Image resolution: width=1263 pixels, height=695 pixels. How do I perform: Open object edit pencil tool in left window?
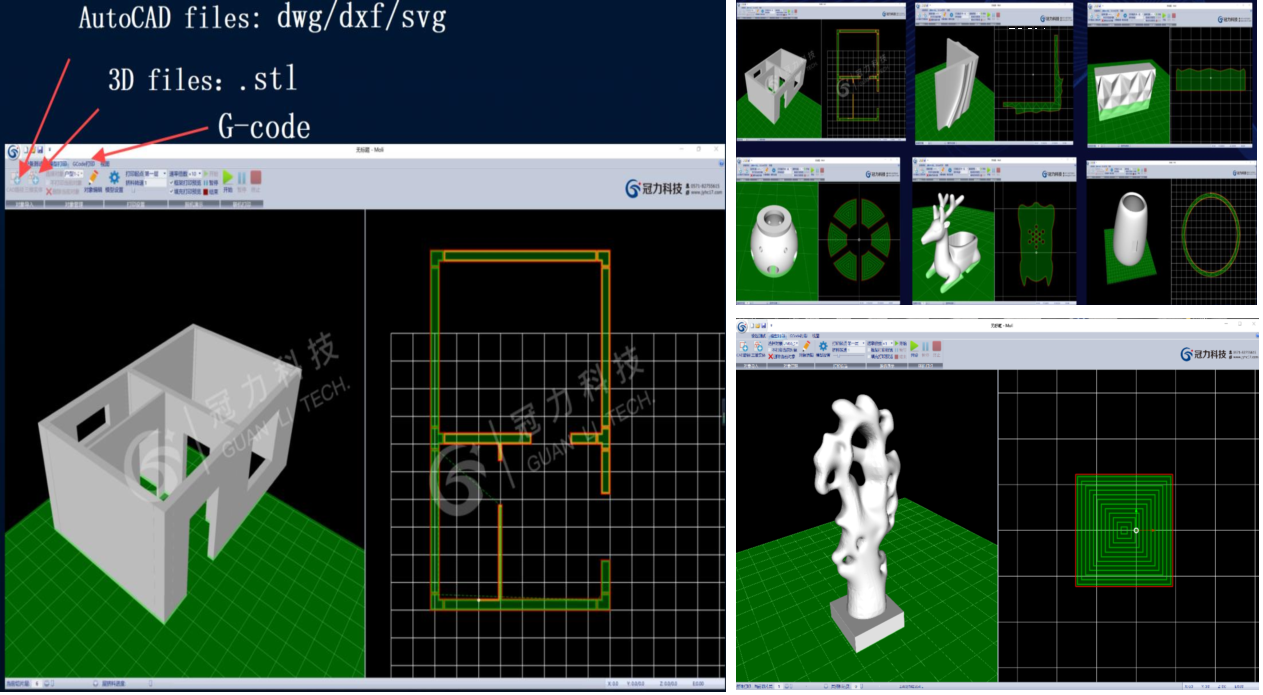[x=92, y=177]
